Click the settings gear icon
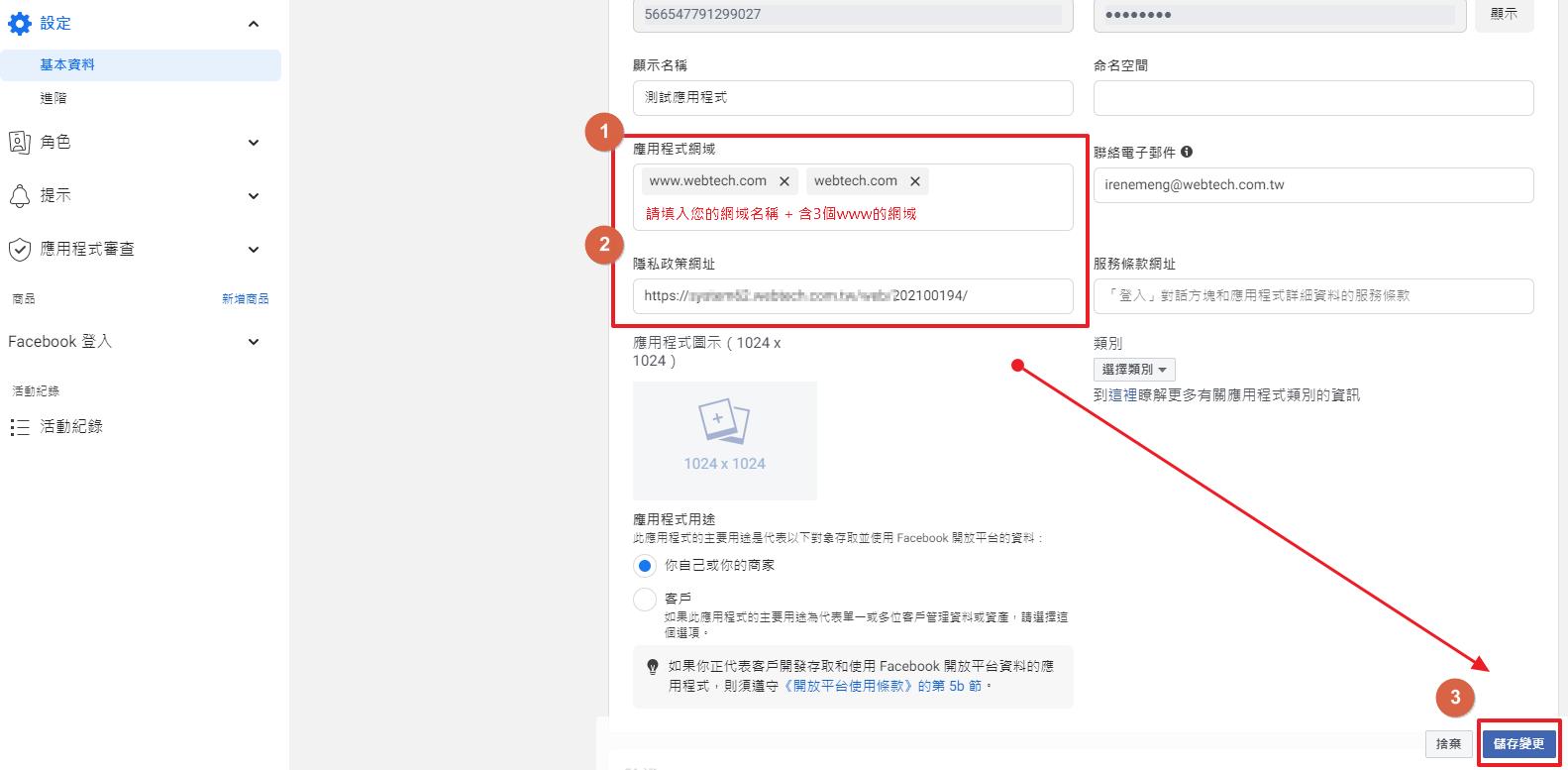 click(20, 24)
